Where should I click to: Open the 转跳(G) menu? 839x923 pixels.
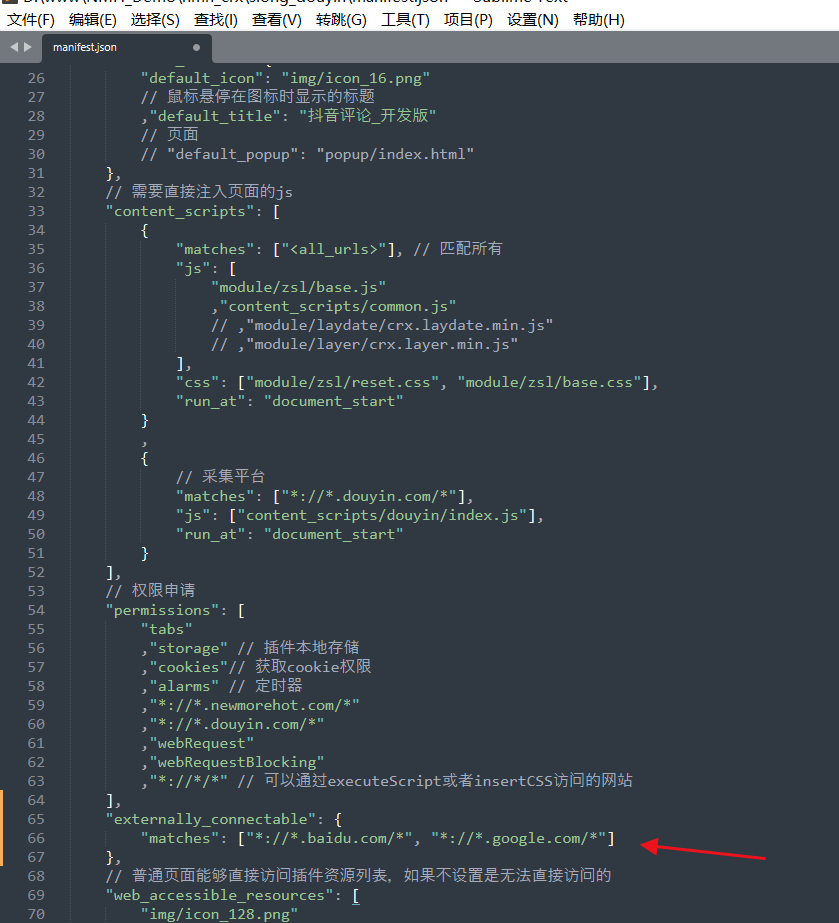(341, 20)
